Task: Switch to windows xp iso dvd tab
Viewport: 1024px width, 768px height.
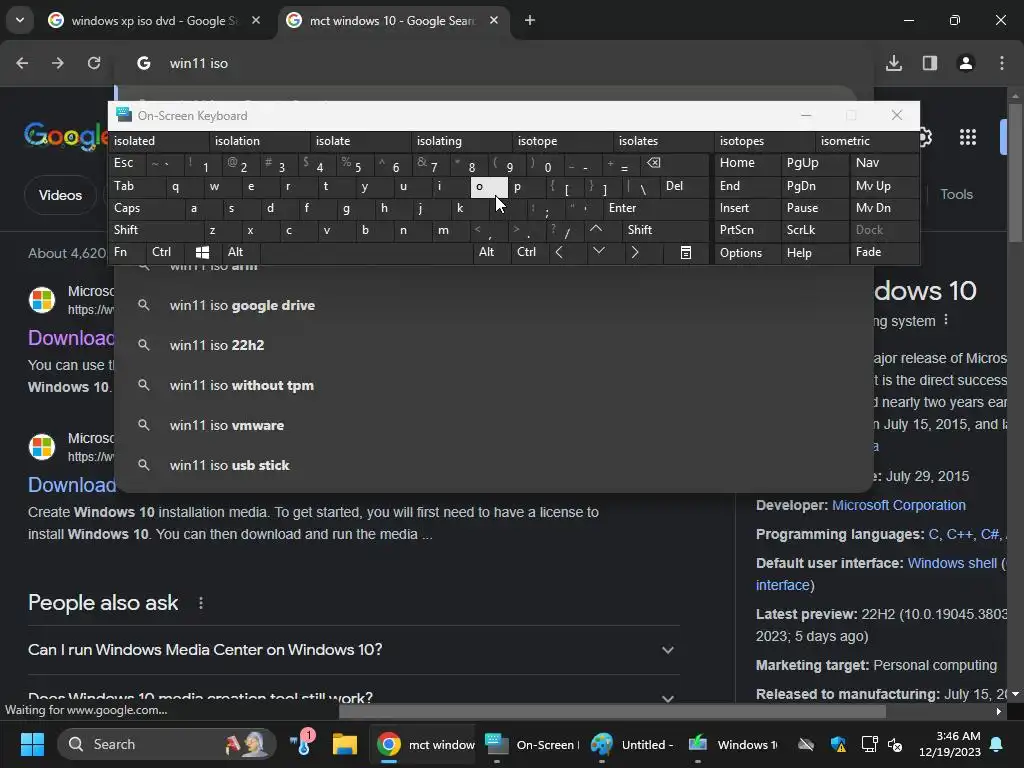Action: [x=154, y=21]
